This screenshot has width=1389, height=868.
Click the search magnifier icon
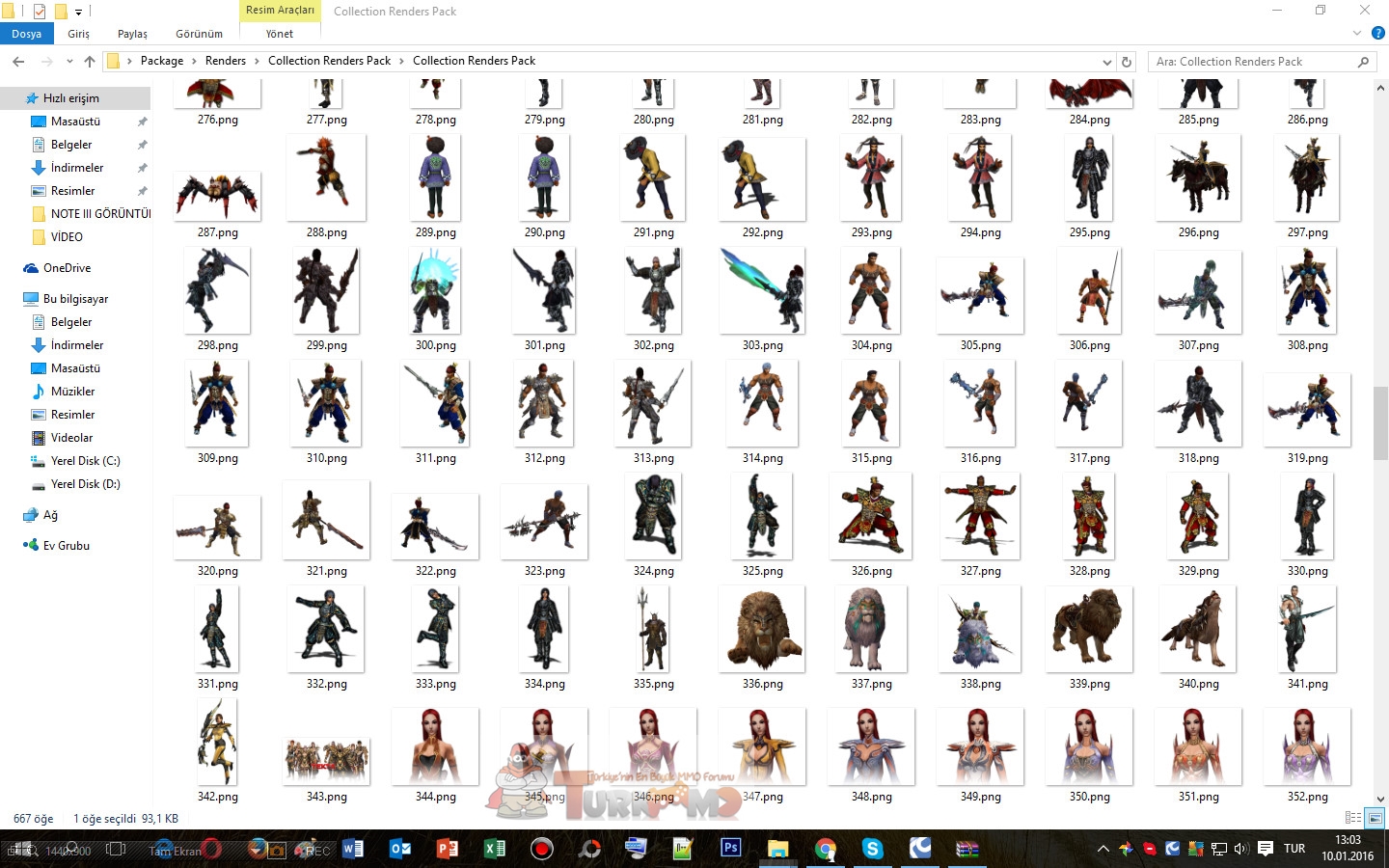(1363, 62)
